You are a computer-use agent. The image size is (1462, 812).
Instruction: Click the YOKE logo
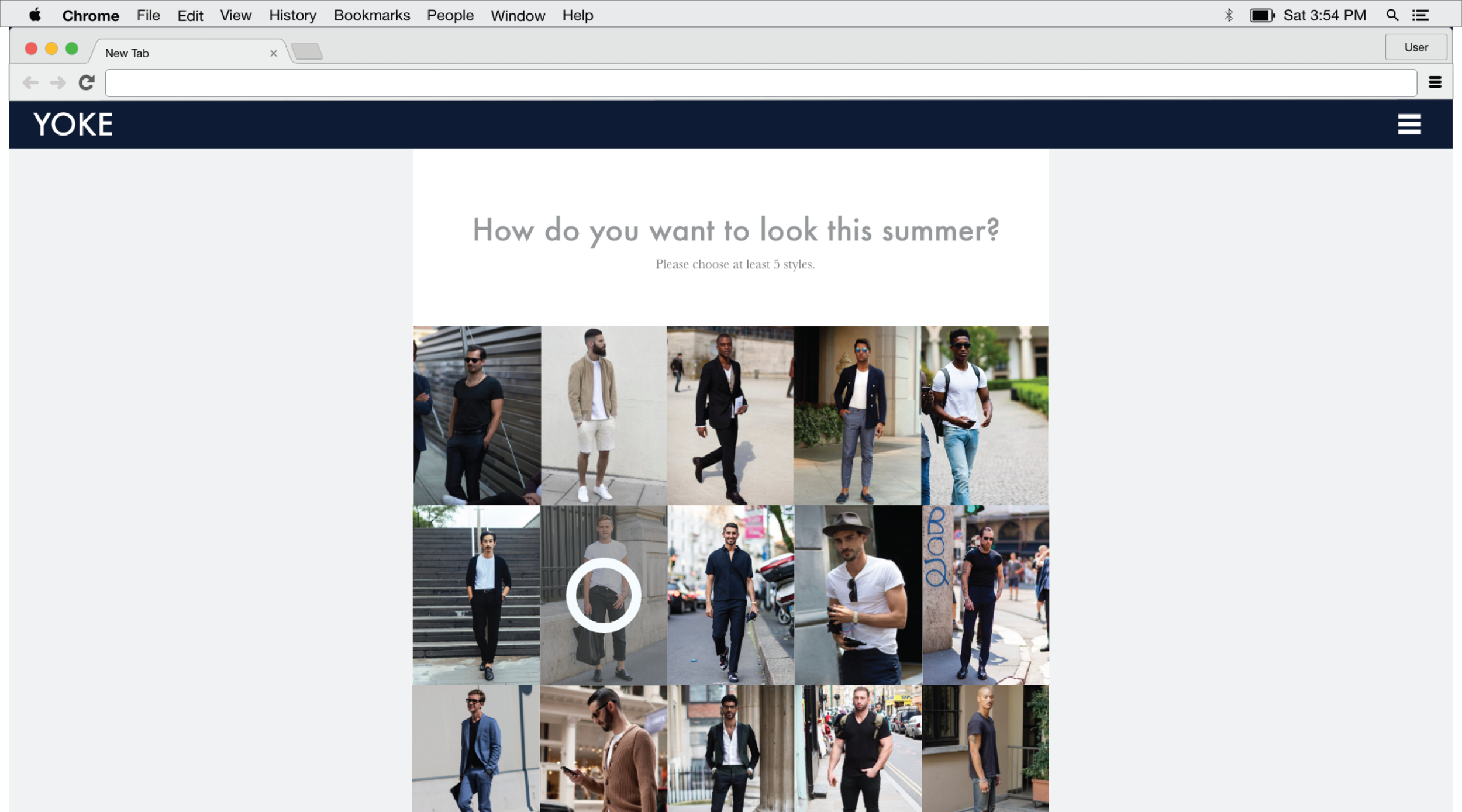tap(73, 125)
